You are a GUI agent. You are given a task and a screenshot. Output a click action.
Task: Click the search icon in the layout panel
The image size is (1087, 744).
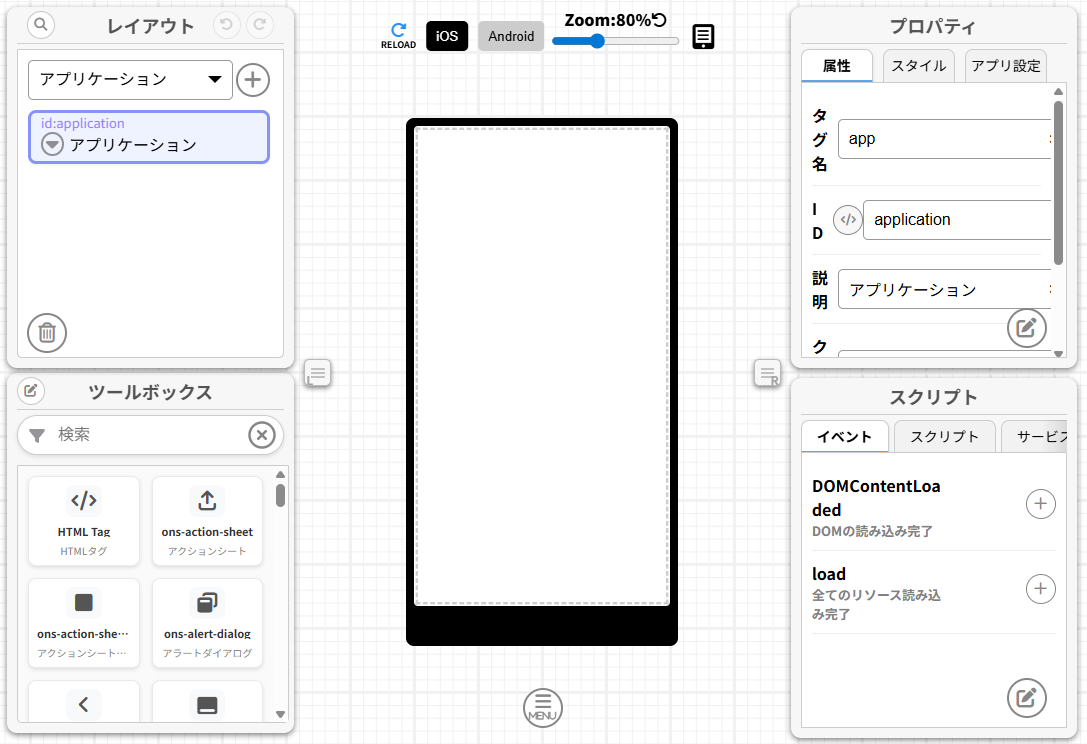click(42, 26)
